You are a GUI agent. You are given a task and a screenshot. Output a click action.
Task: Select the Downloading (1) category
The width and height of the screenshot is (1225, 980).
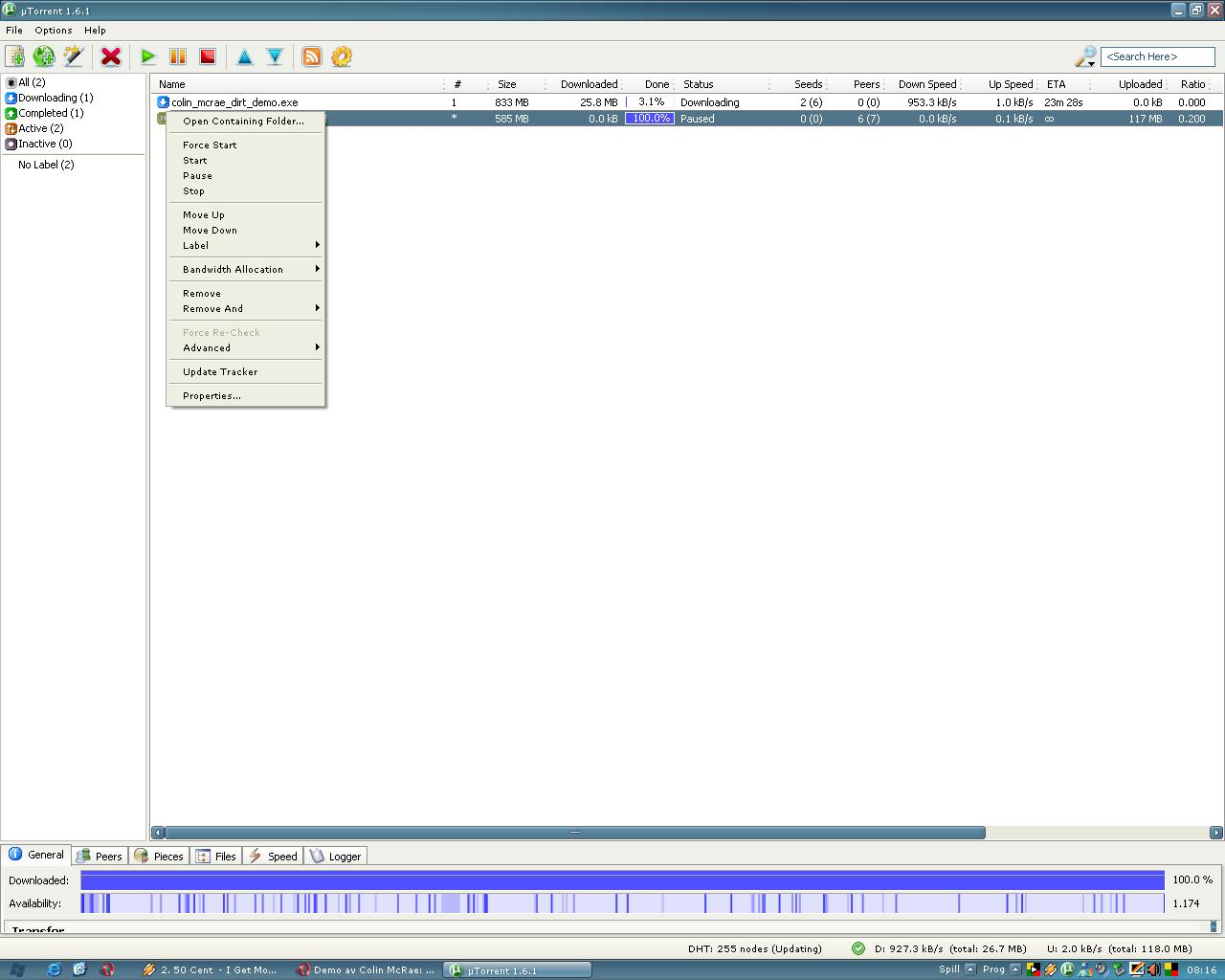49,98
